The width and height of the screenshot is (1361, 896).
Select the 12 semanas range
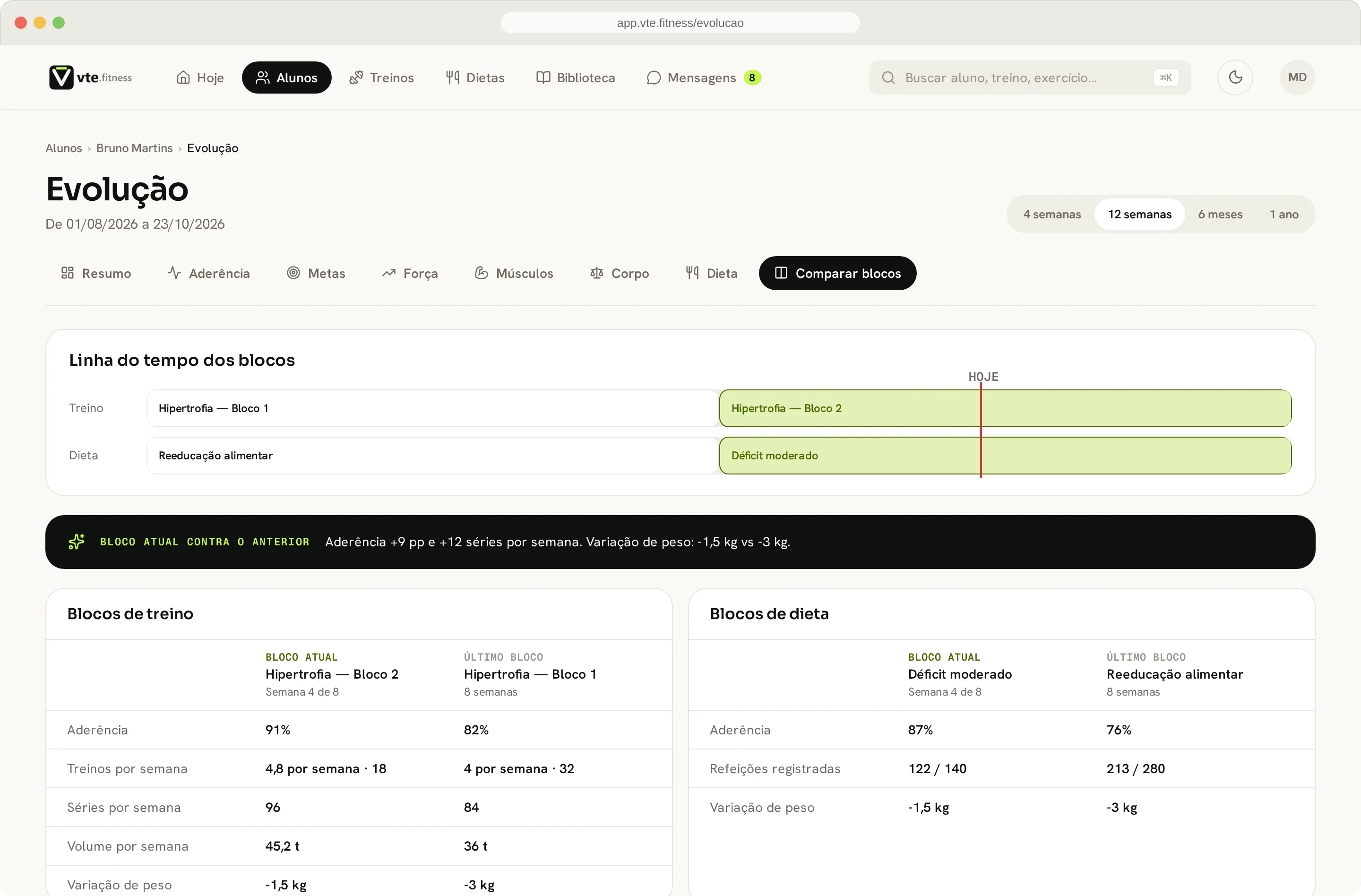(x=1139, y=214)
